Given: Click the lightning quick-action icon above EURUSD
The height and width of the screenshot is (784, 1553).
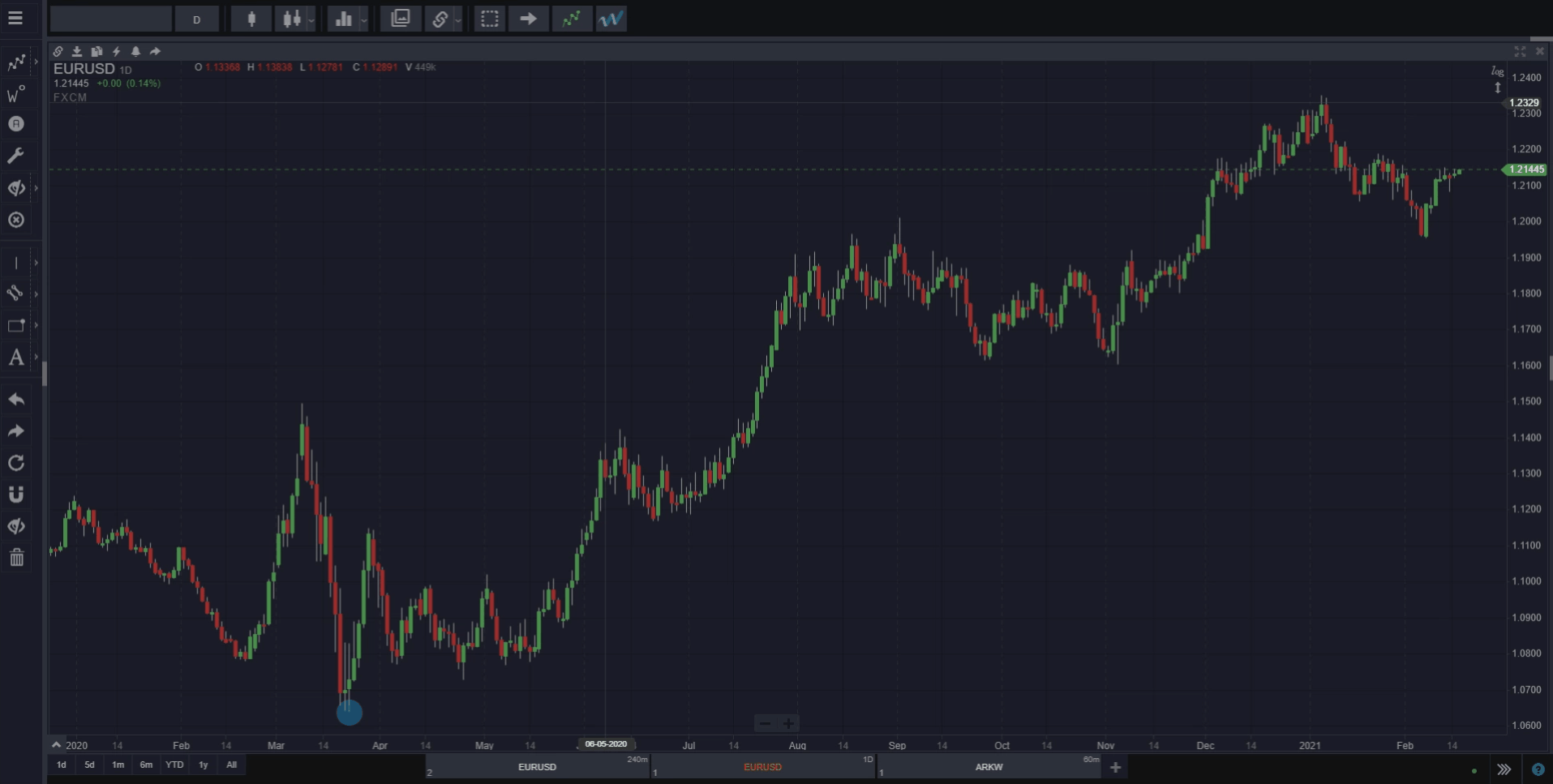Looking at the screenshot, I should click(115, 51).
